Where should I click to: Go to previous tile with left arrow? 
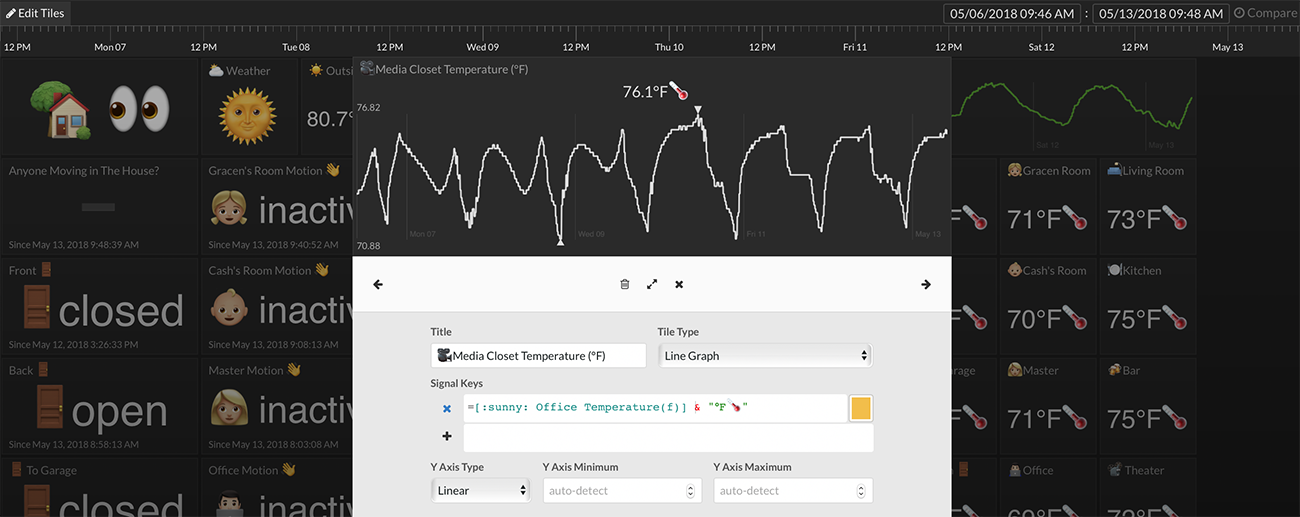click(x=378, y=285)
